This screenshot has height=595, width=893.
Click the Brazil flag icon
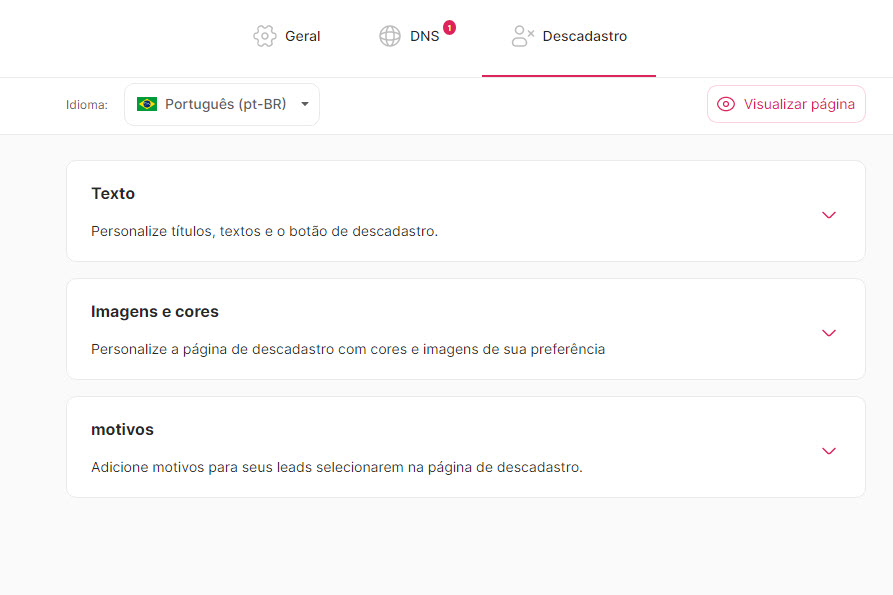147,104
